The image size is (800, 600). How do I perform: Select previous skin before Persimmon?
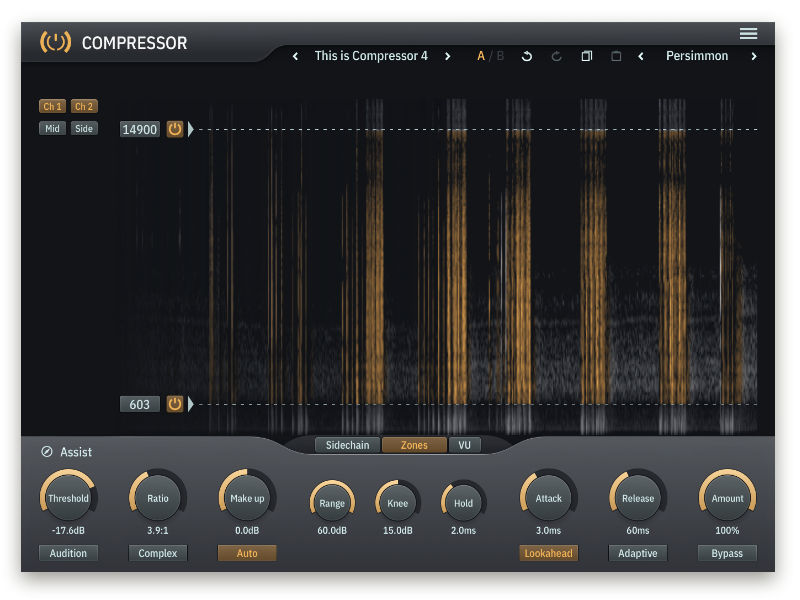point(641,56)
